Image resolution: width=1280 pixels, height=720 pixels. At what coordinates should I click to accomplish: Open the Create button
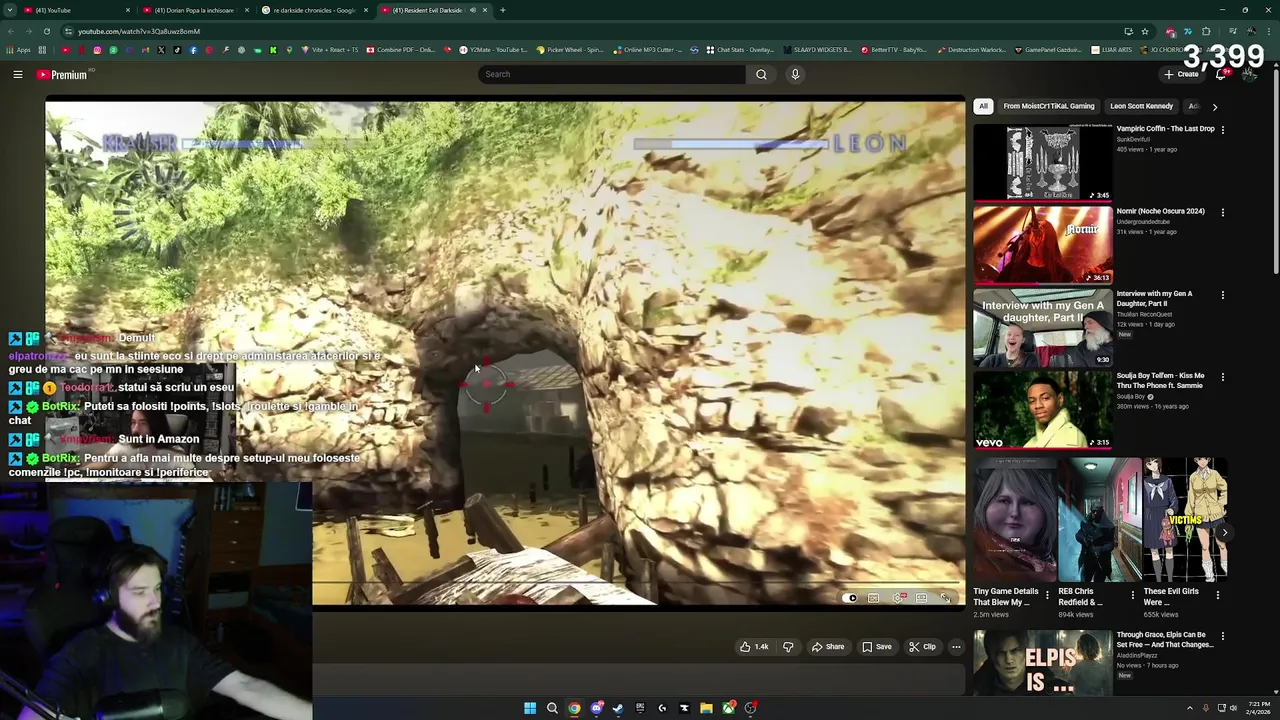[1181, 74]
